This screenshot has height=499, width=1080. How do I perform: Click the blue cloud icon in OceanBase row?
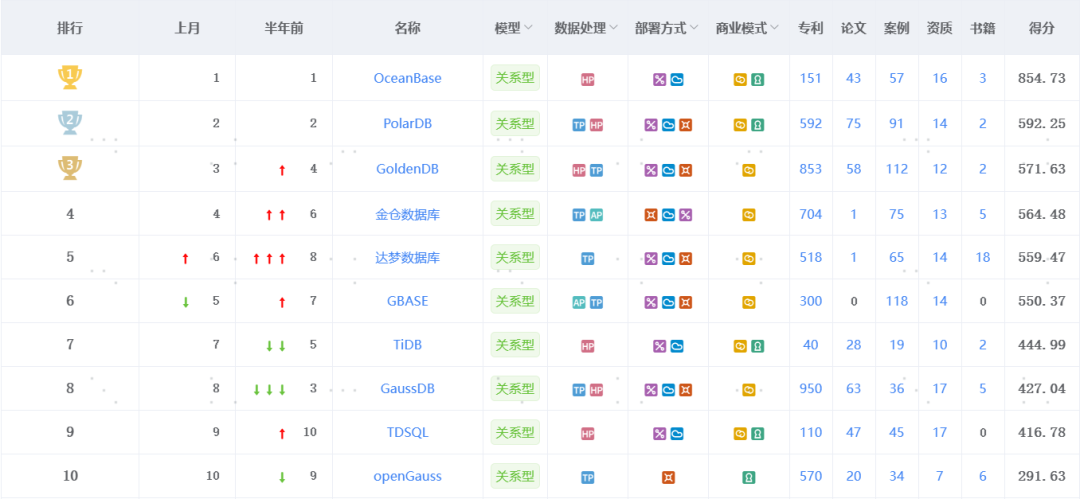point(676,80)
